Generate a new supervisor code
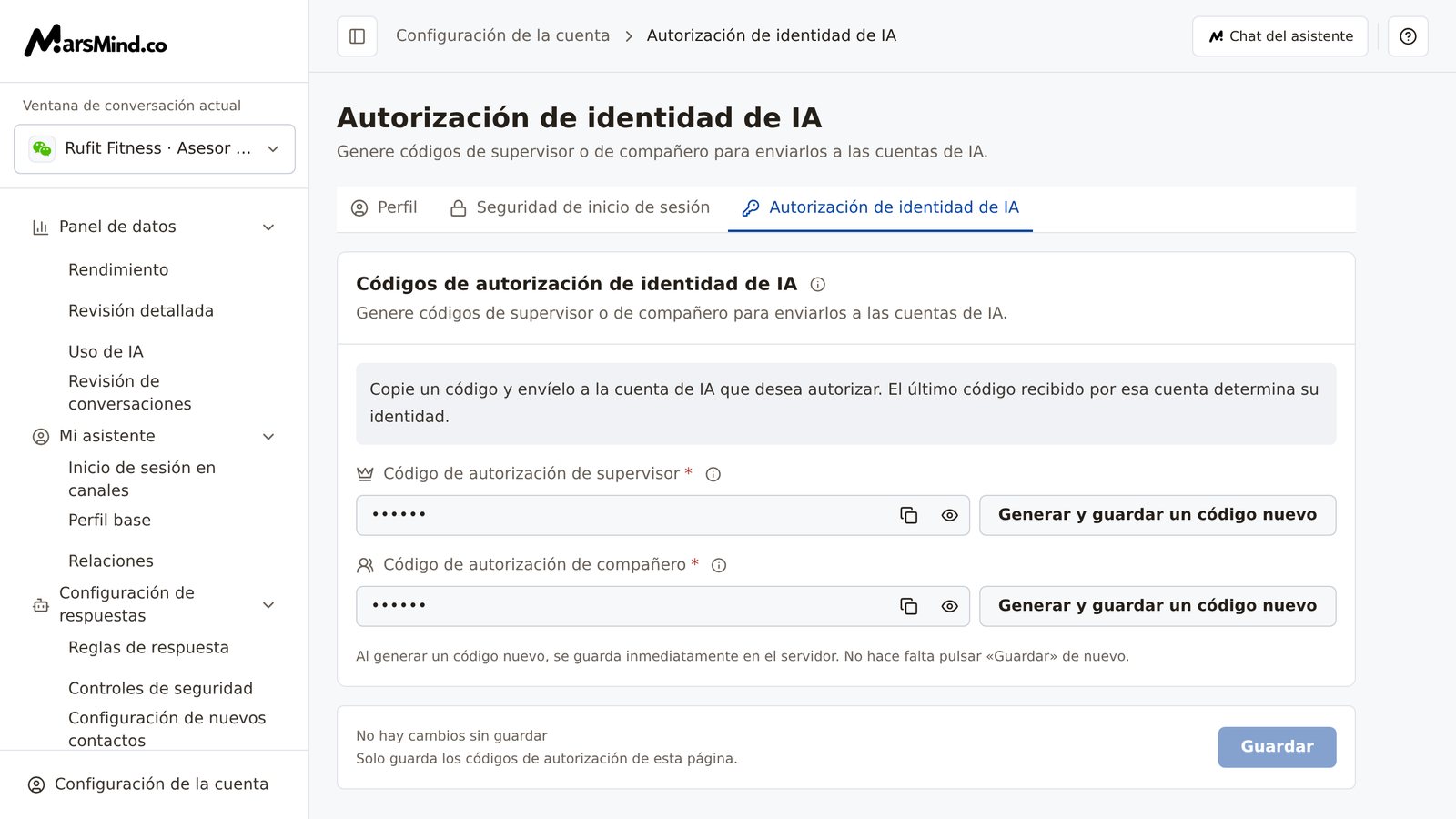 pos(1158,515)
